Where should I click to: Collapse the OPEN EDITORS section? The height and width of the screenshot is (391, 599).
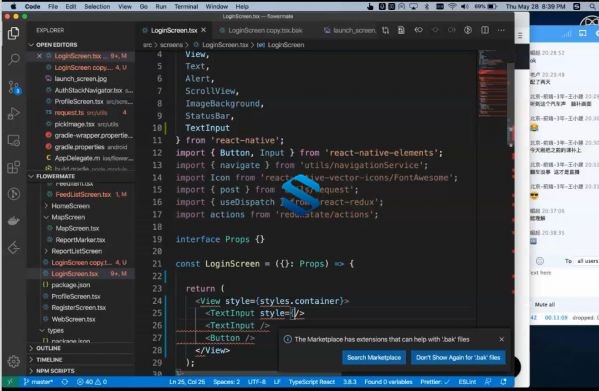point(57,45)
